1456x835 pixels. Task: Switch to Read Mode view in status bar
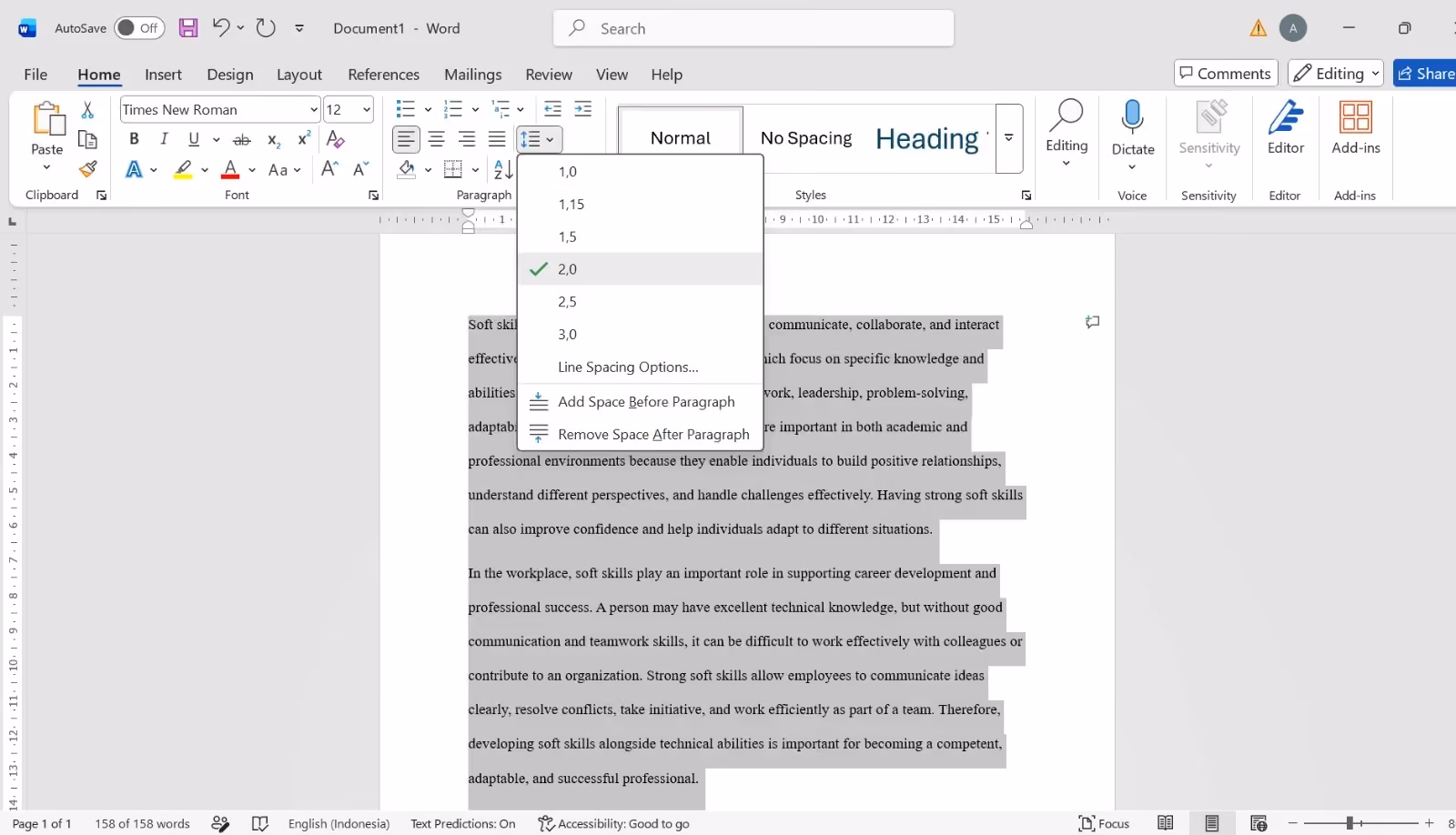[1165, 823]
